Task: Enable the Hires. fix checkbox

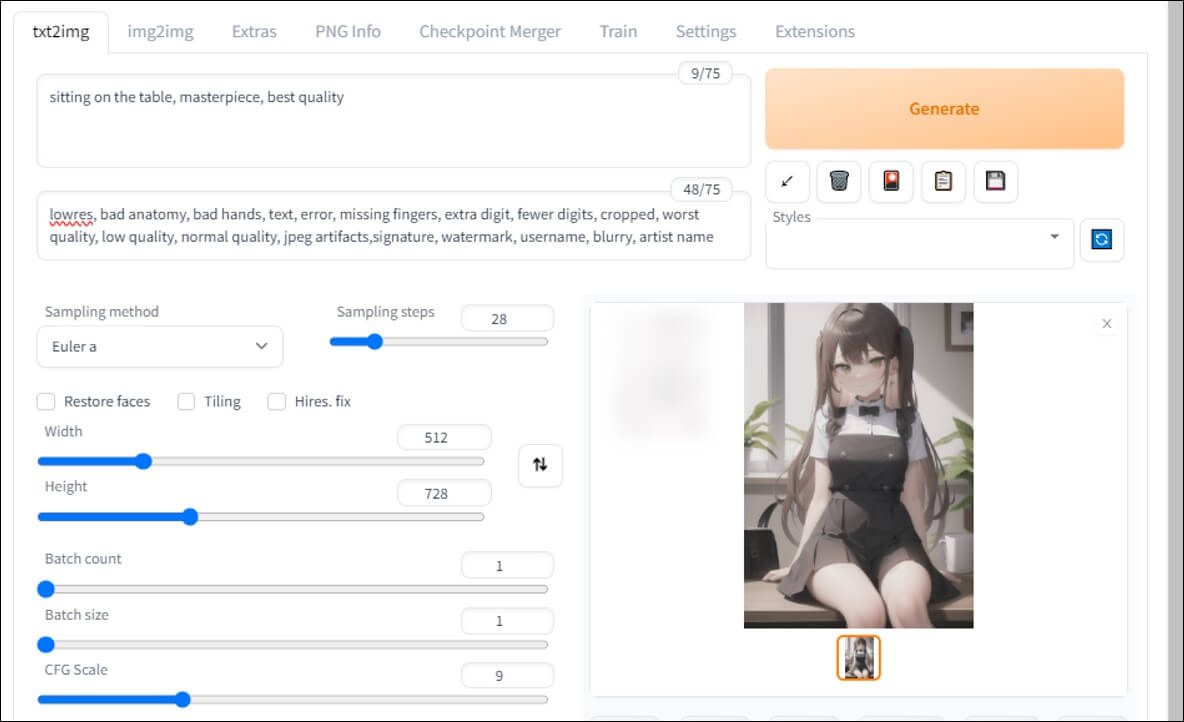Action: (x=276, y=401)
